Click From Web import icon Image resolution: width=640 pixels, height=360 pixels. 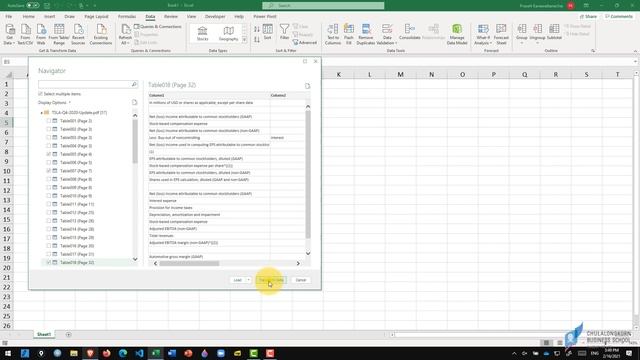coord(41,29)
